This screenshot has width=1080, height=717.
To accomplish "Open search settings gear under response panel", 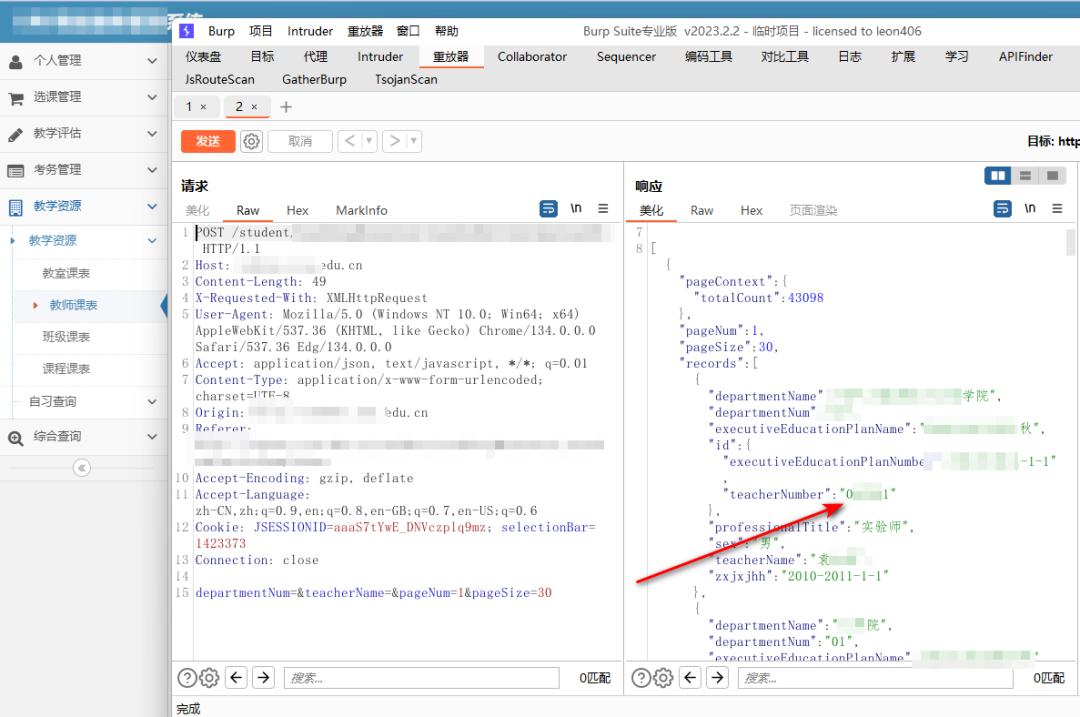I will click(663, 678).
